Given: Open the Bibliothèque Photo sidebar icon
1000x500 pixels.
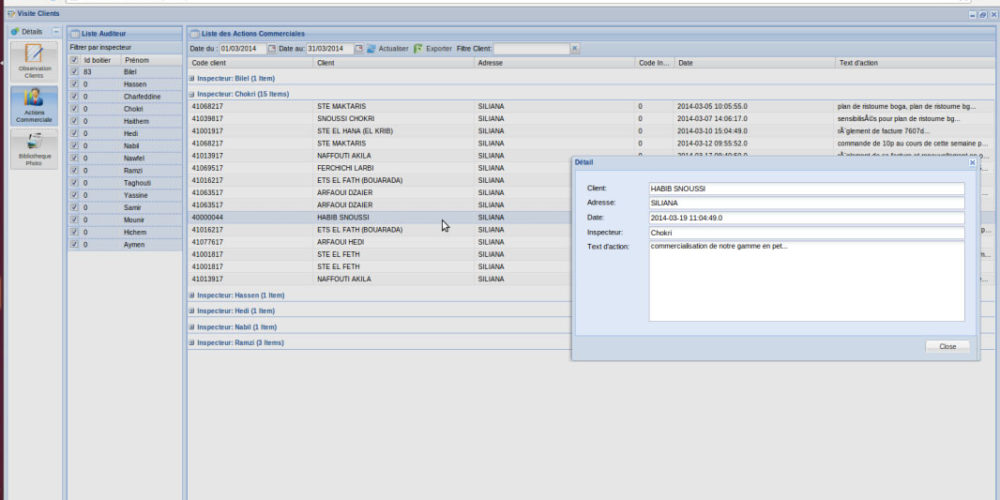Looking at the screenshot, I should click(x=34, y=146).
